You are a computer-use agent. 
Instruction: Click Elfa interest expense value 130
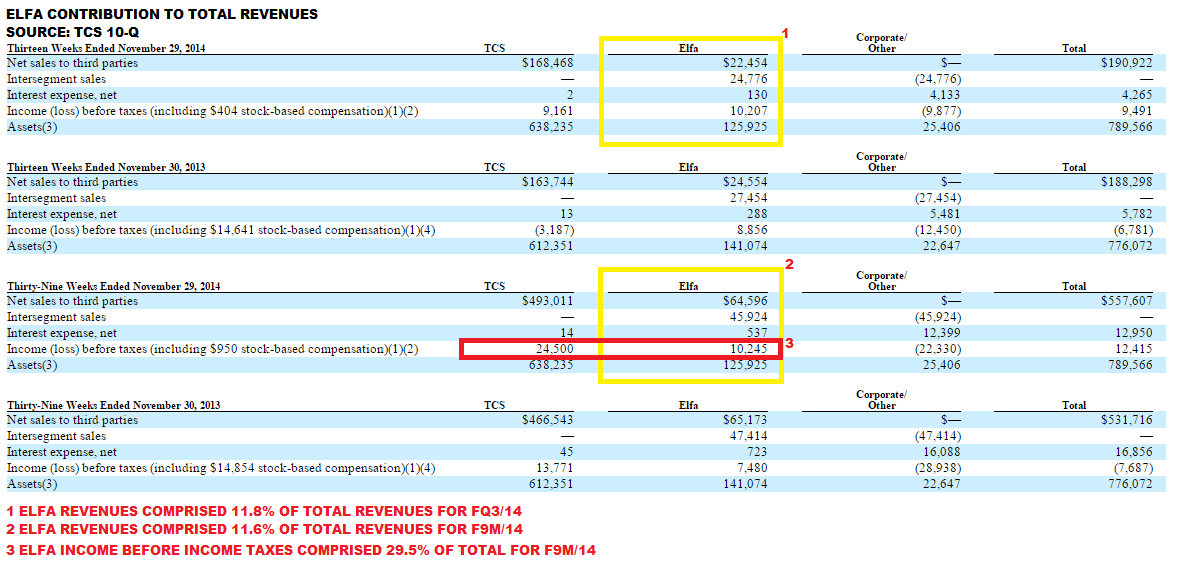coord(757,95)
